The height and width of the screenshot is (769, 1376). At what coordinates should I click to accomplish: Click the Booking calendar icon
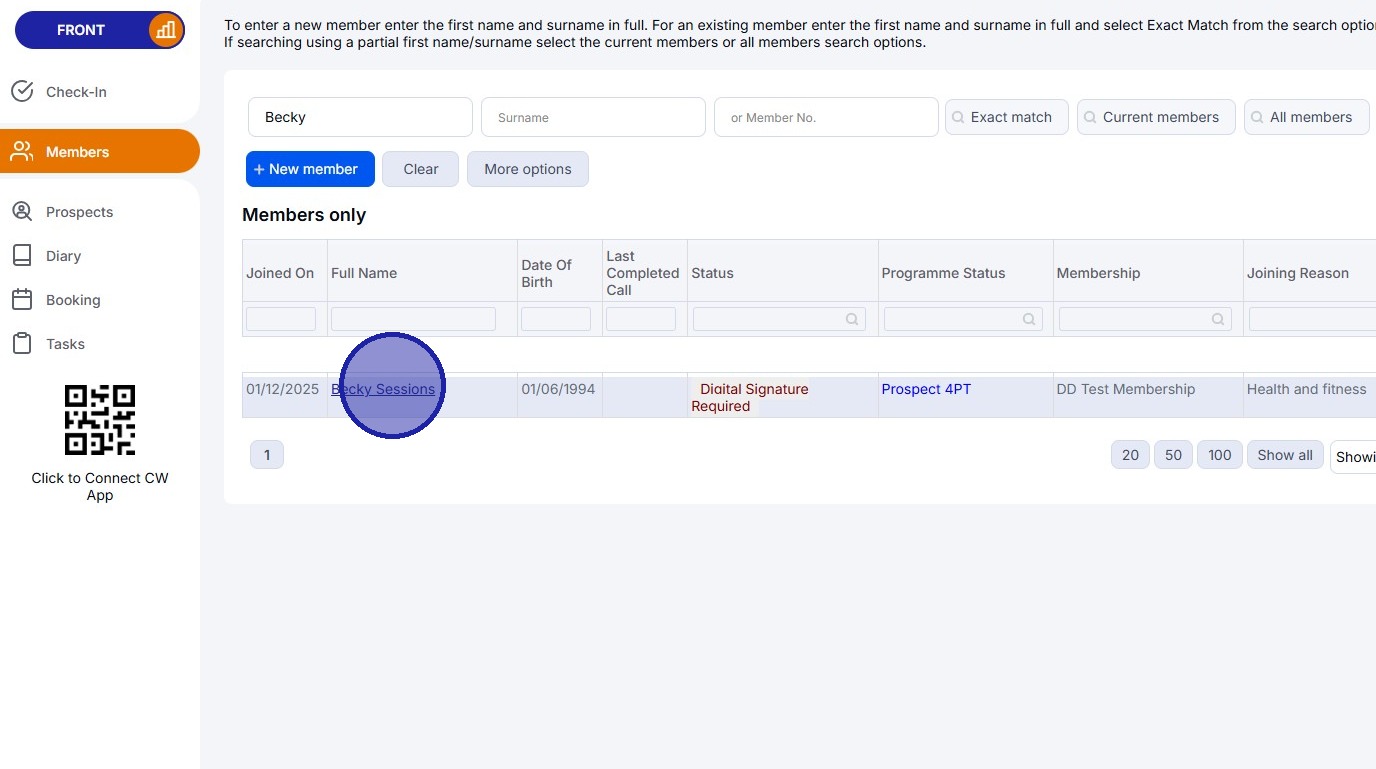[22, 299]
